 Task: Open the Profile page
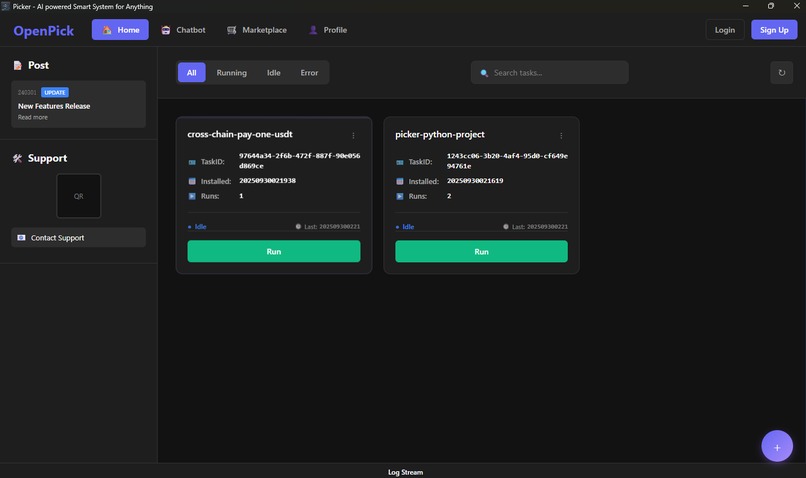click(327, 30)
